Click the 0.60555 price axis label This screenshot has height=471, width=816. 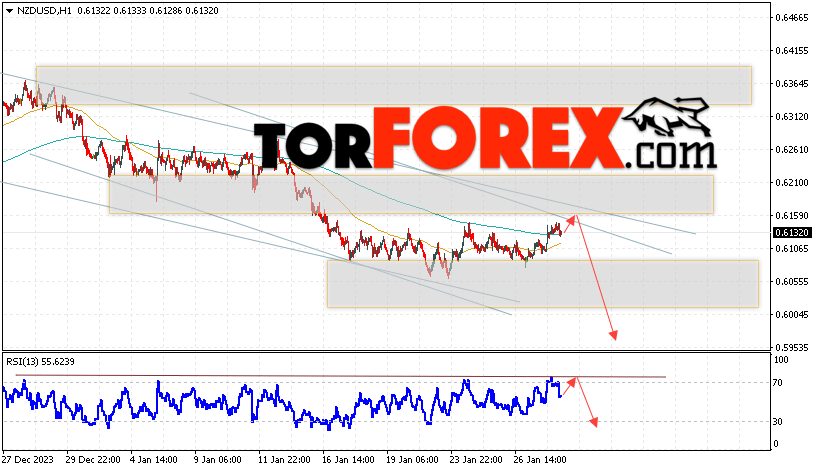[x=792, y=282]
